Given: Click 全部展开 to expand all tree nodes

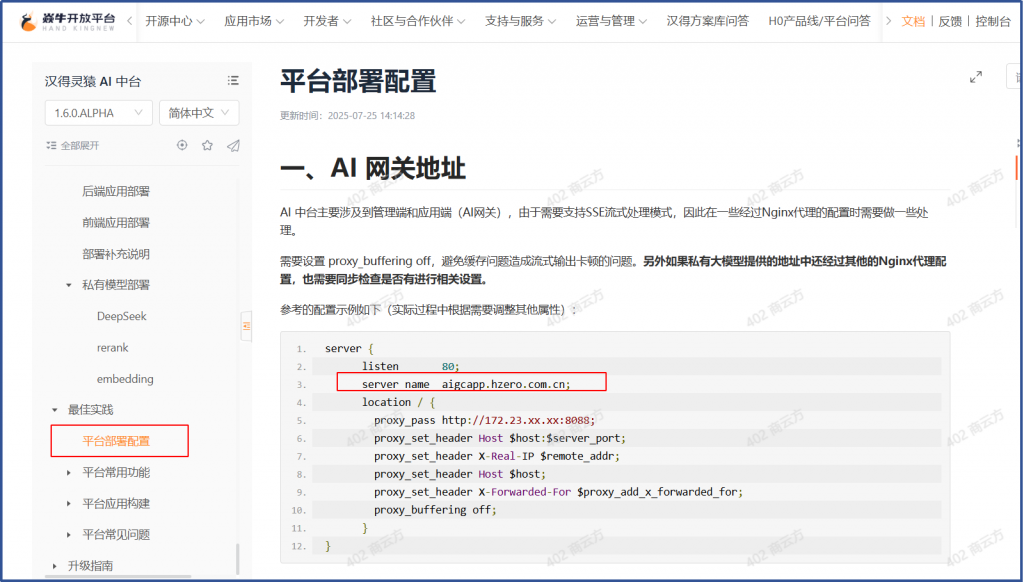Looking at the screenshot, I should 72,145.
